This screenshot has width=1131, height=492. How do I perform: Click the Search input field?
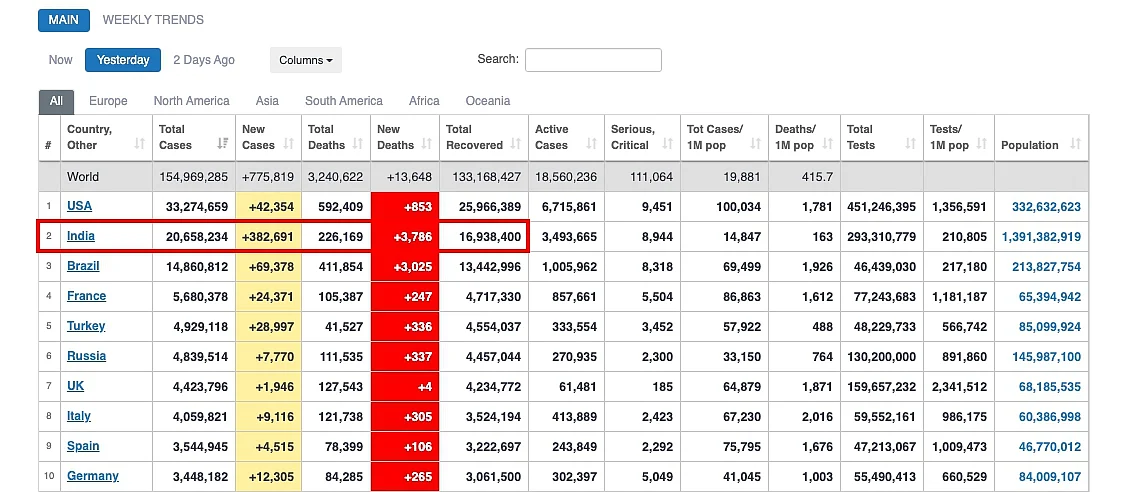pos(593,60)
